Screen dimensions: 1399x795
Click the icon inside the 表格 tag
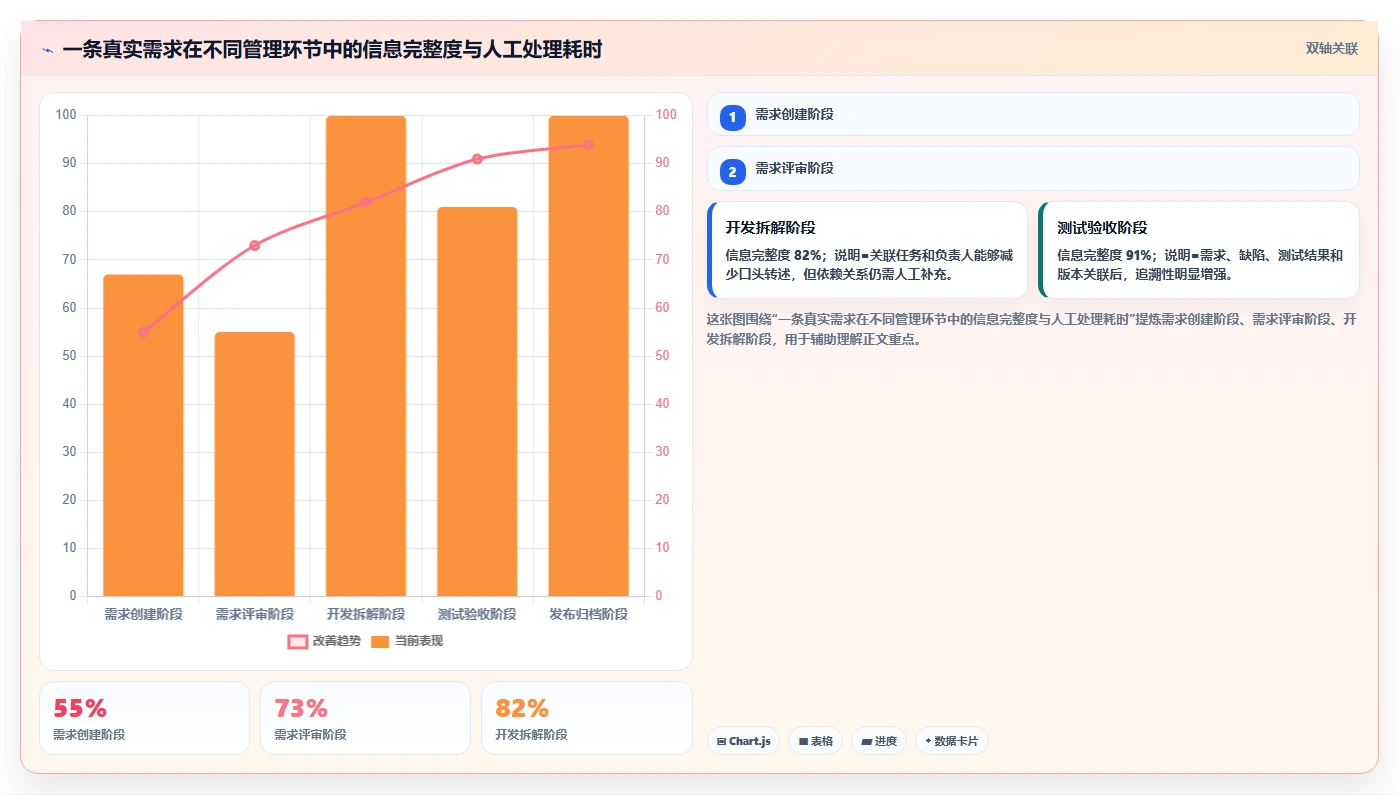[803, 741]
